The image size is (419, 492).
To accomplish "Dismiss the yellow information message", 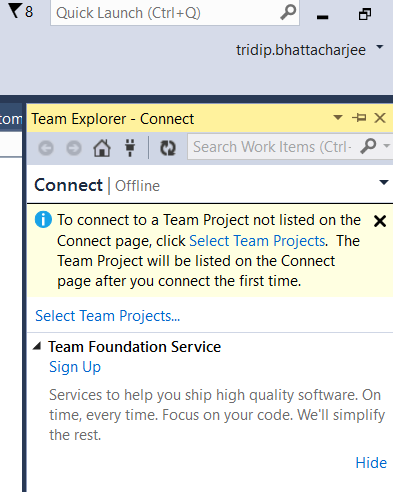I will (x=380, y=221).
